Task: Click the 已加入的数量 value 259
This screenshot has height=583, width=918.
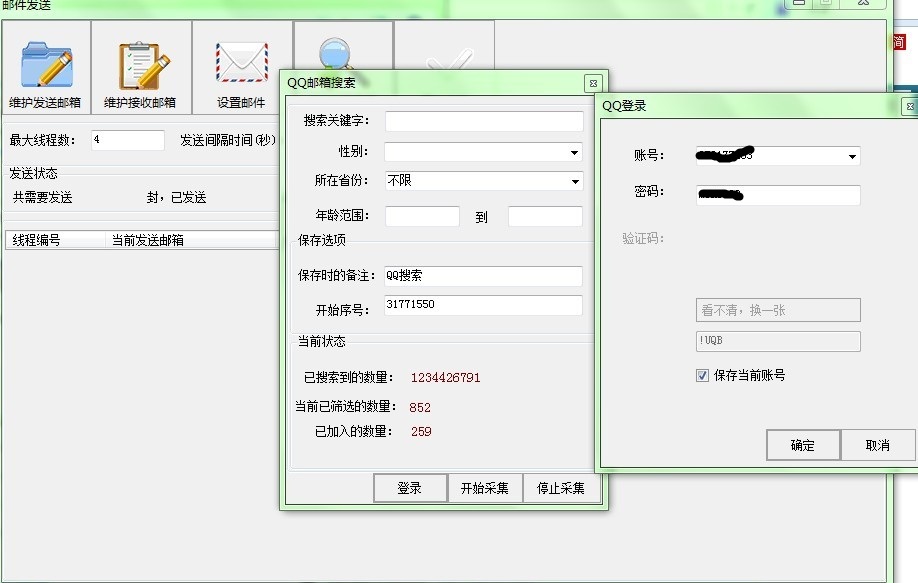Action: point(421,431)
